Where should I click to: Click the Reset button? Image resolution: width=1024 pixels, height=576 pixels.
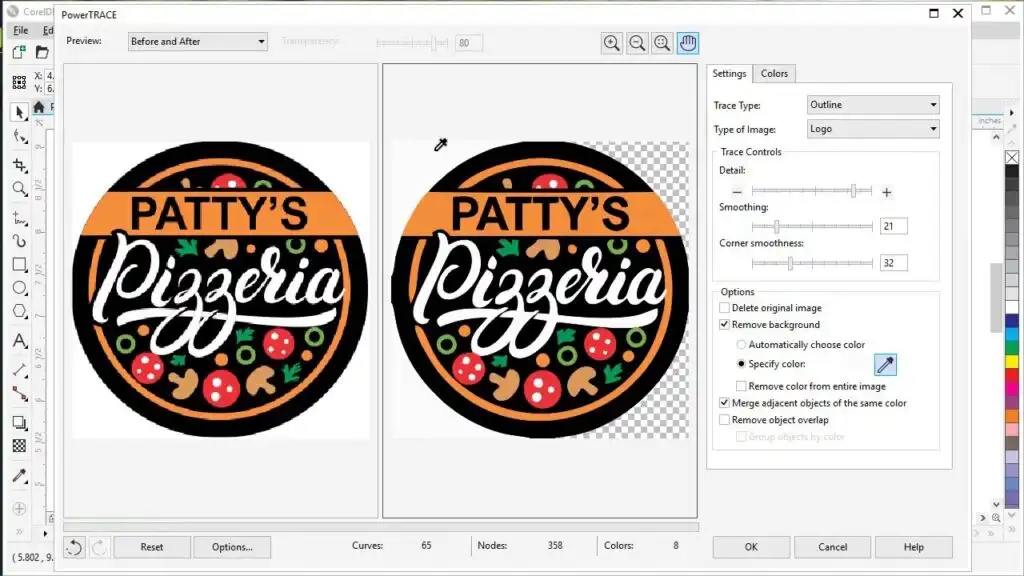[x=151, y=547]
